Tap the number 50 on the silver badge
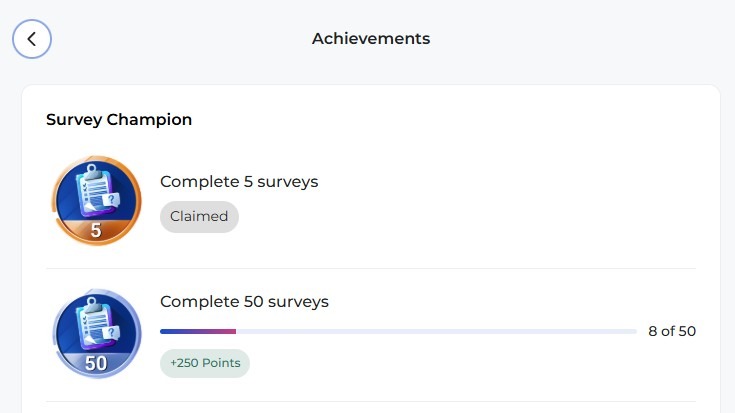The width and height of the screenshot is (735, 413). (96, 363)
